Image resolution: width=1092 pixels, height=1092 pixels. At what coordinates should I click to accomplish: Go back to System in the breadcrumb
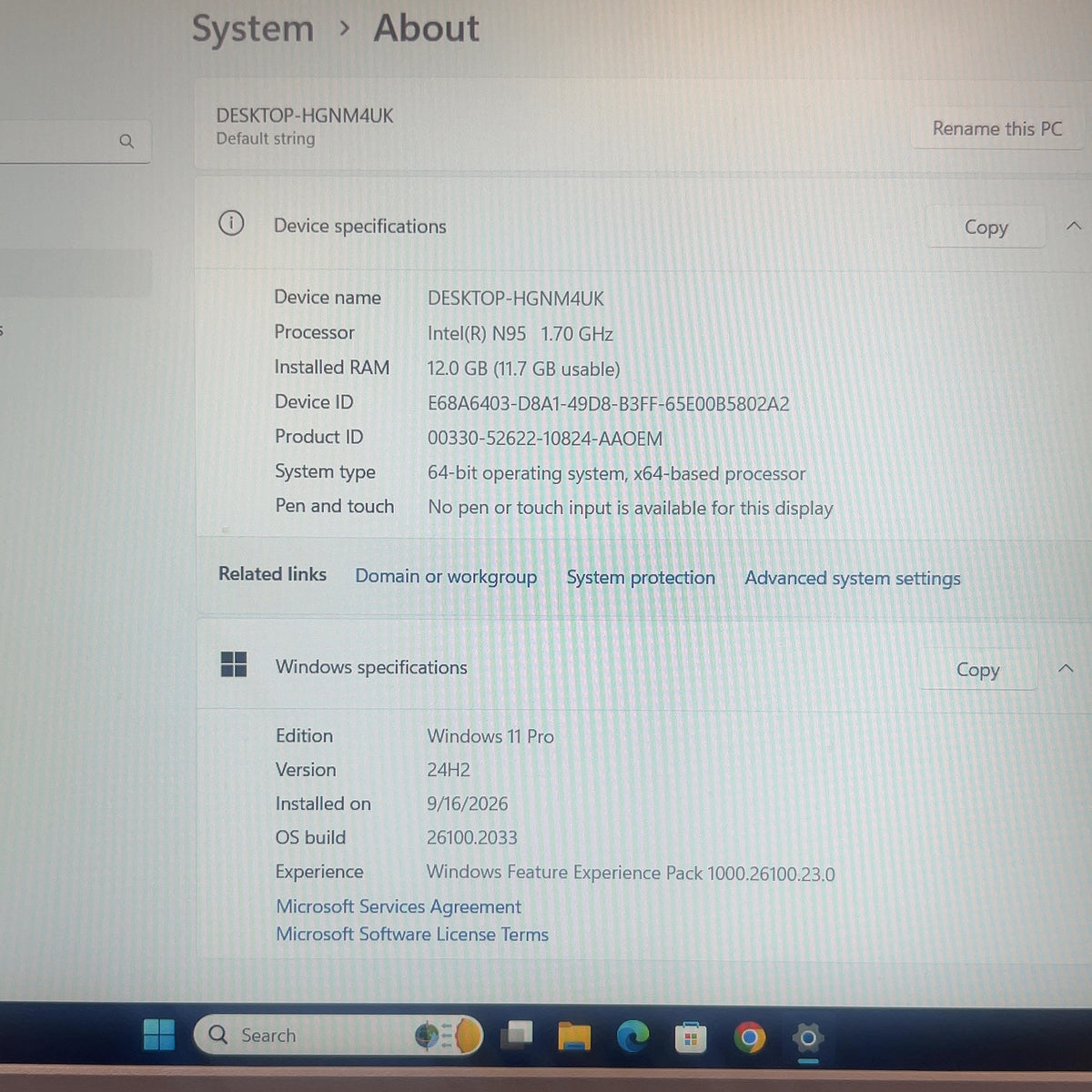[252, 29]
